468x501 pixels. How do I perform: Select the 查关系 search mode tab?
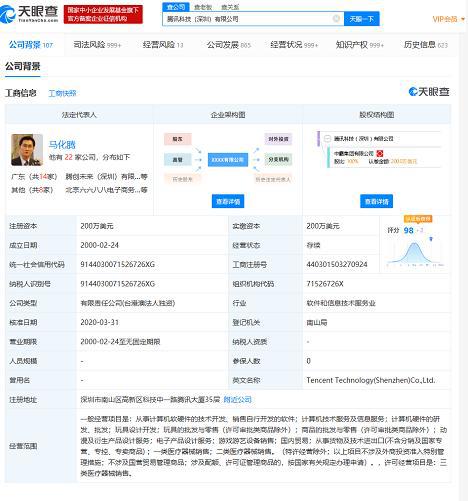pyautogui.click(x=230, y=7)
